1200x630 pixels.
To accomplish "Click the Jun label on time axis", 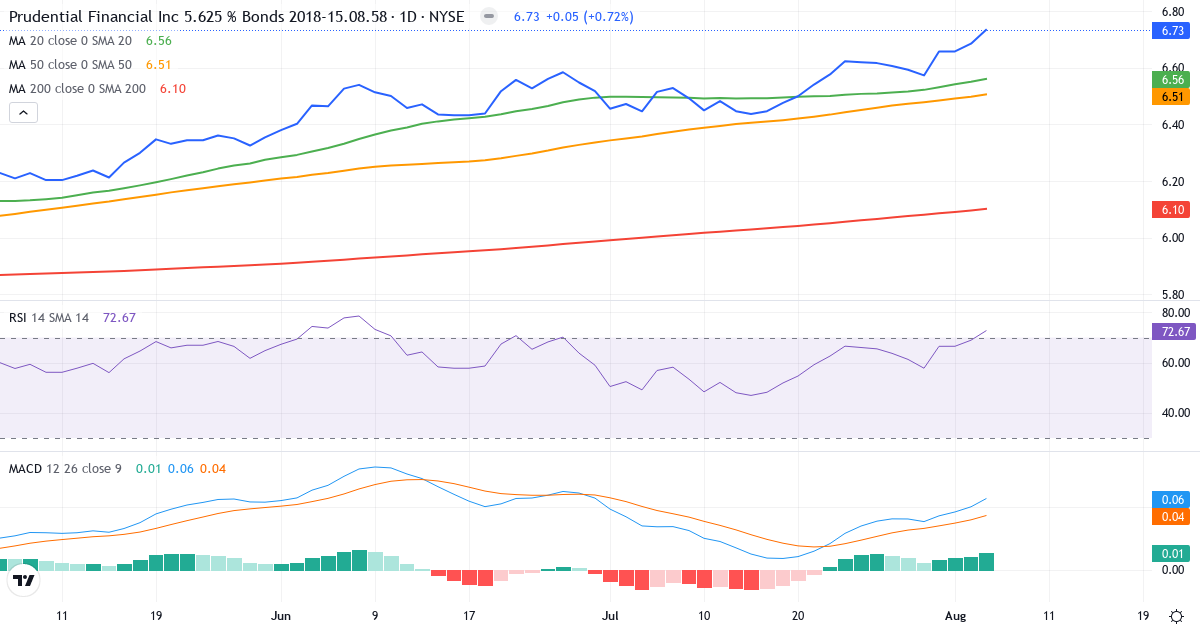I will tap(281, 616).
